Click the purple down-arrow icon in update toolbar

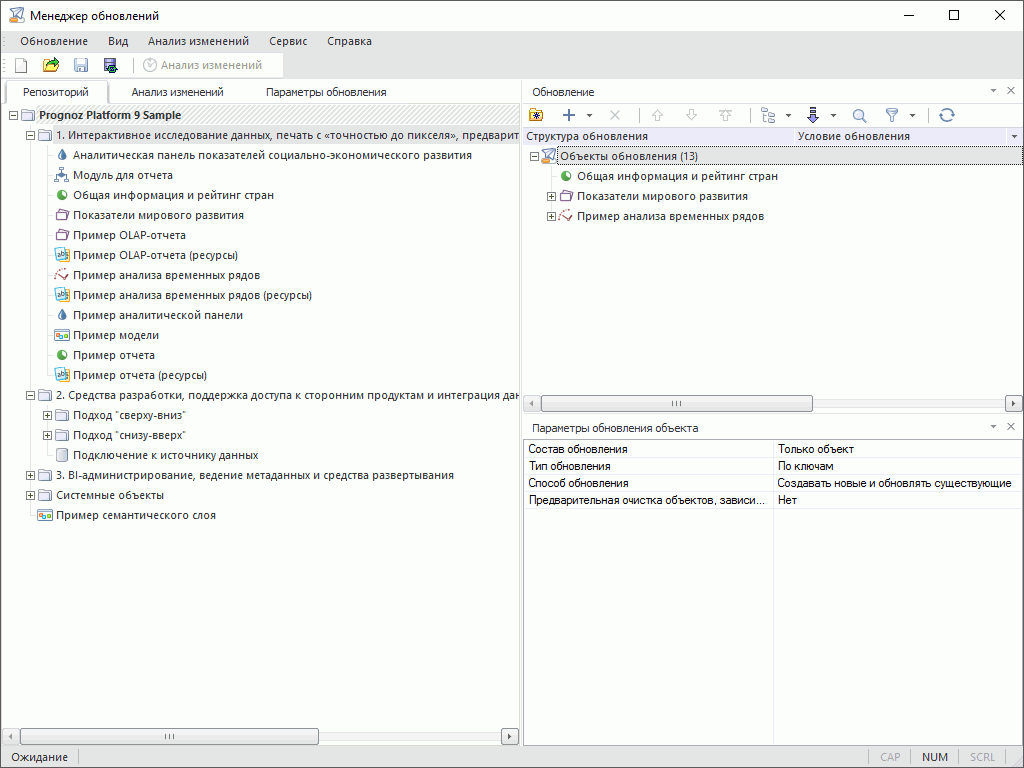point(813,115)
